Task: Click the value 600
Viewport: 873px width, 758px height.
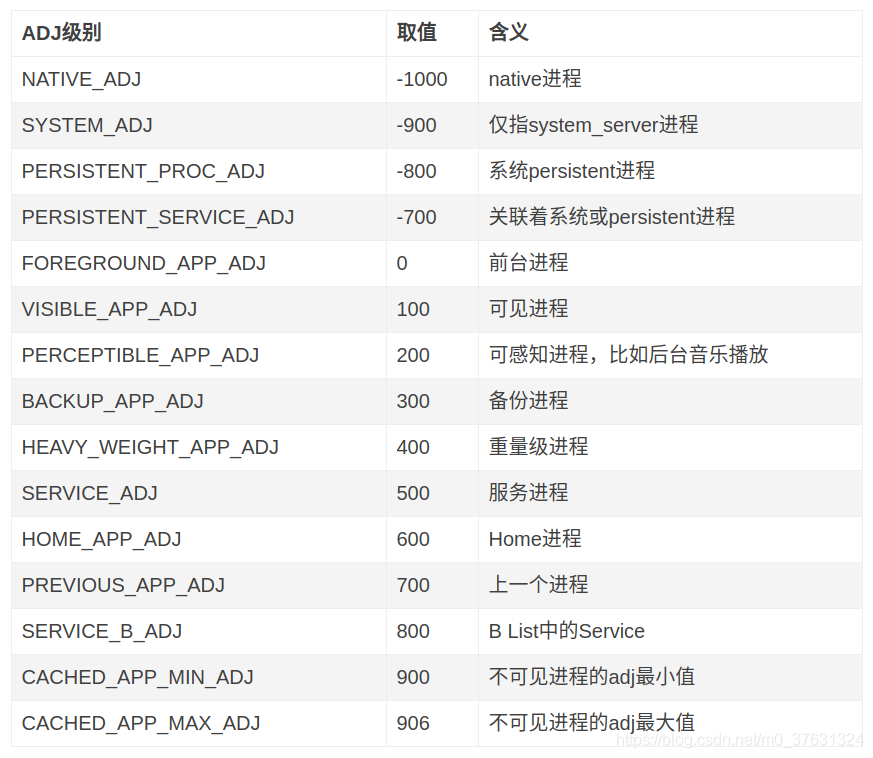Action: click(413, 539)
